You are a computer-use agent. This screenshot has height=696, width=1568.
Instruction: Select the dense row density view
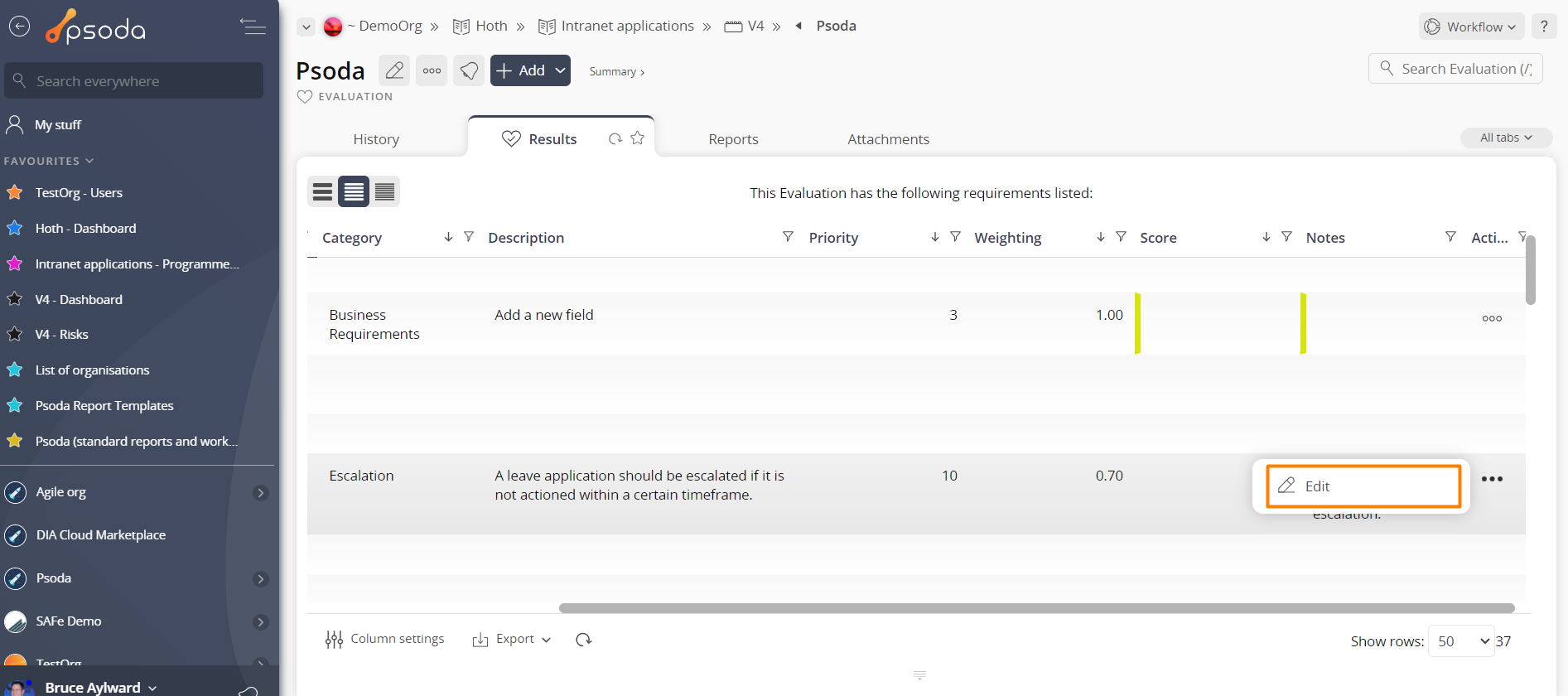click(x=384, y=192)
